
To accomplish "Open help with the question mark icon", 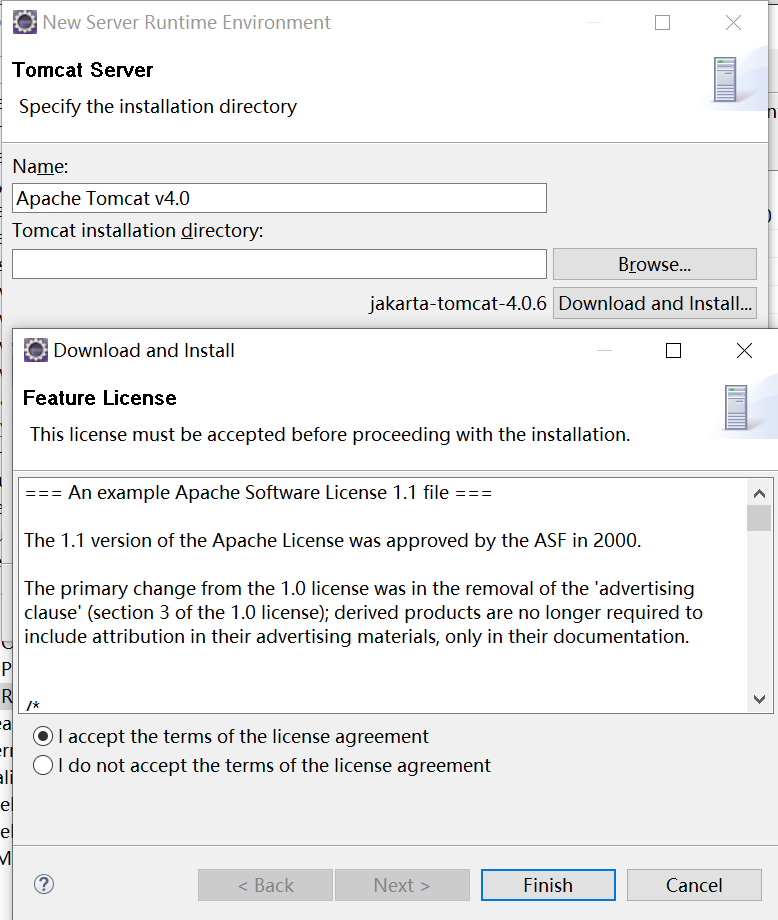I will (x=44, y=884).
